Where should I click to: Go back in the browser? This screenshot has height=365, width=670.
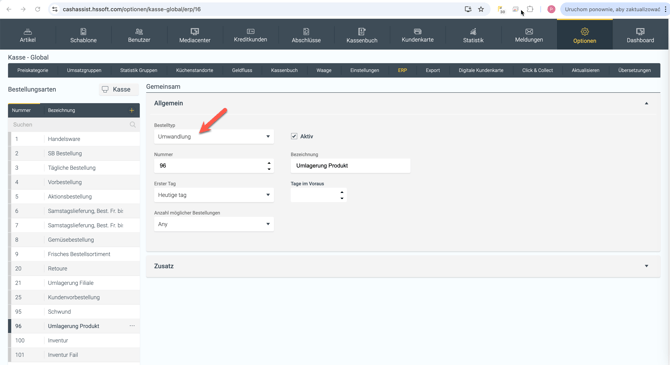(9, 9)
